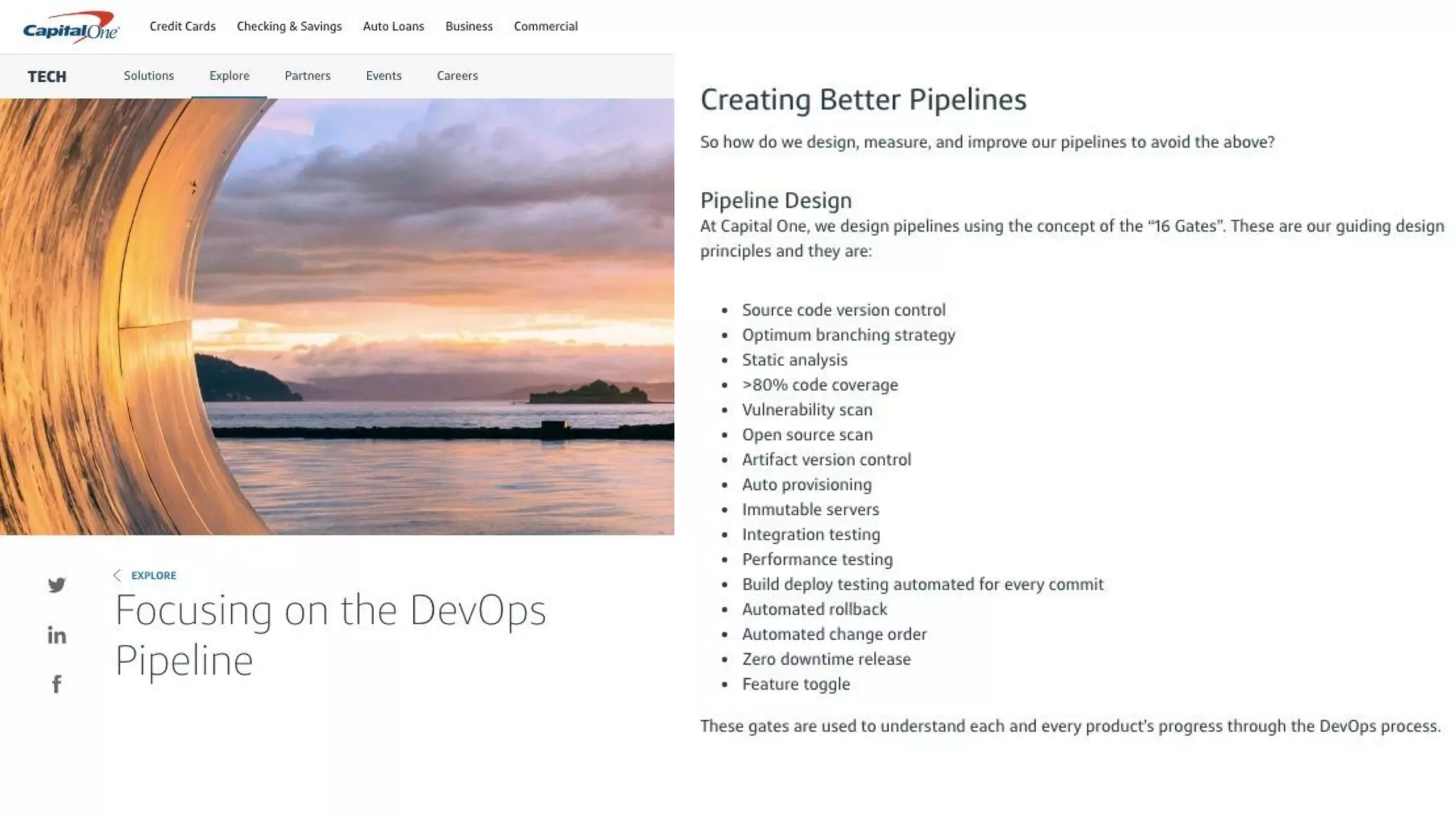The width and height of the screenshot is (1456, 819).
Task: Click the EXPLORE breadcrumb link
Action: [154, 575]
